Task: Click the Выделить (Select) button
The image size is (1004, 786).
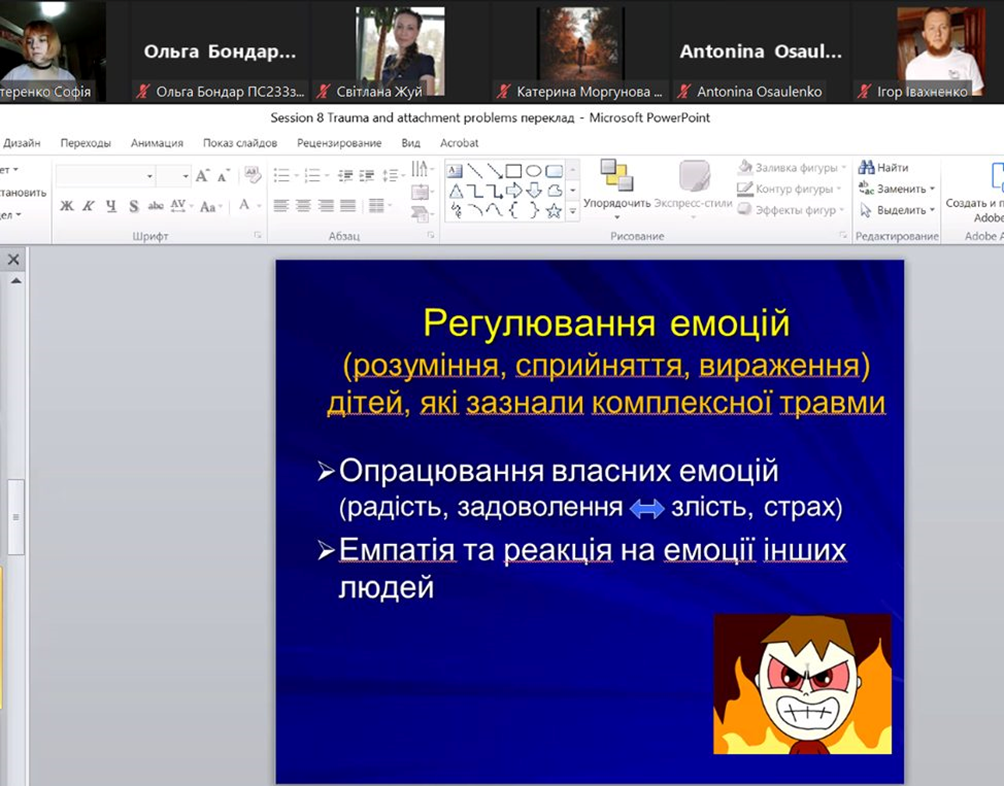Action: point(897,210)
